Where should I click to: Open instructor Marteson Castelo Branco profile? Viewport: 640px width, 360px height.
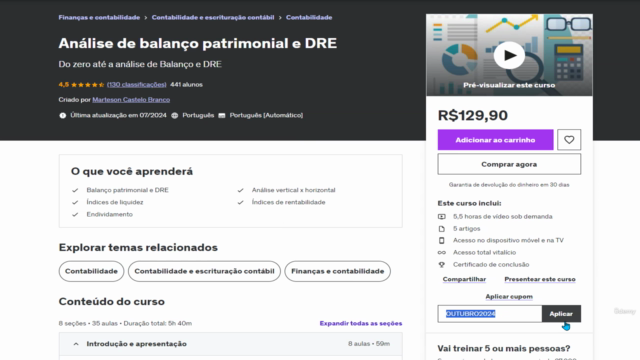tap(131, 100)
